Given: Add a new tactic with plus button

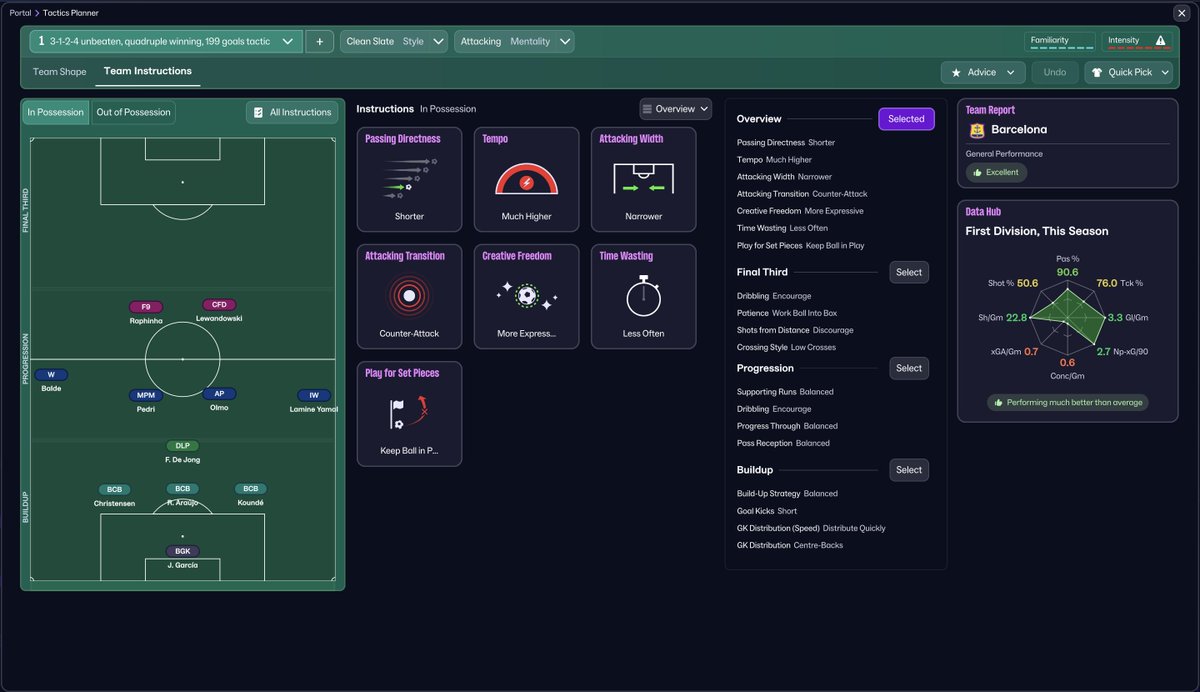Looking at the screenshot, I should pyautogui.click(x=319, y=42).
